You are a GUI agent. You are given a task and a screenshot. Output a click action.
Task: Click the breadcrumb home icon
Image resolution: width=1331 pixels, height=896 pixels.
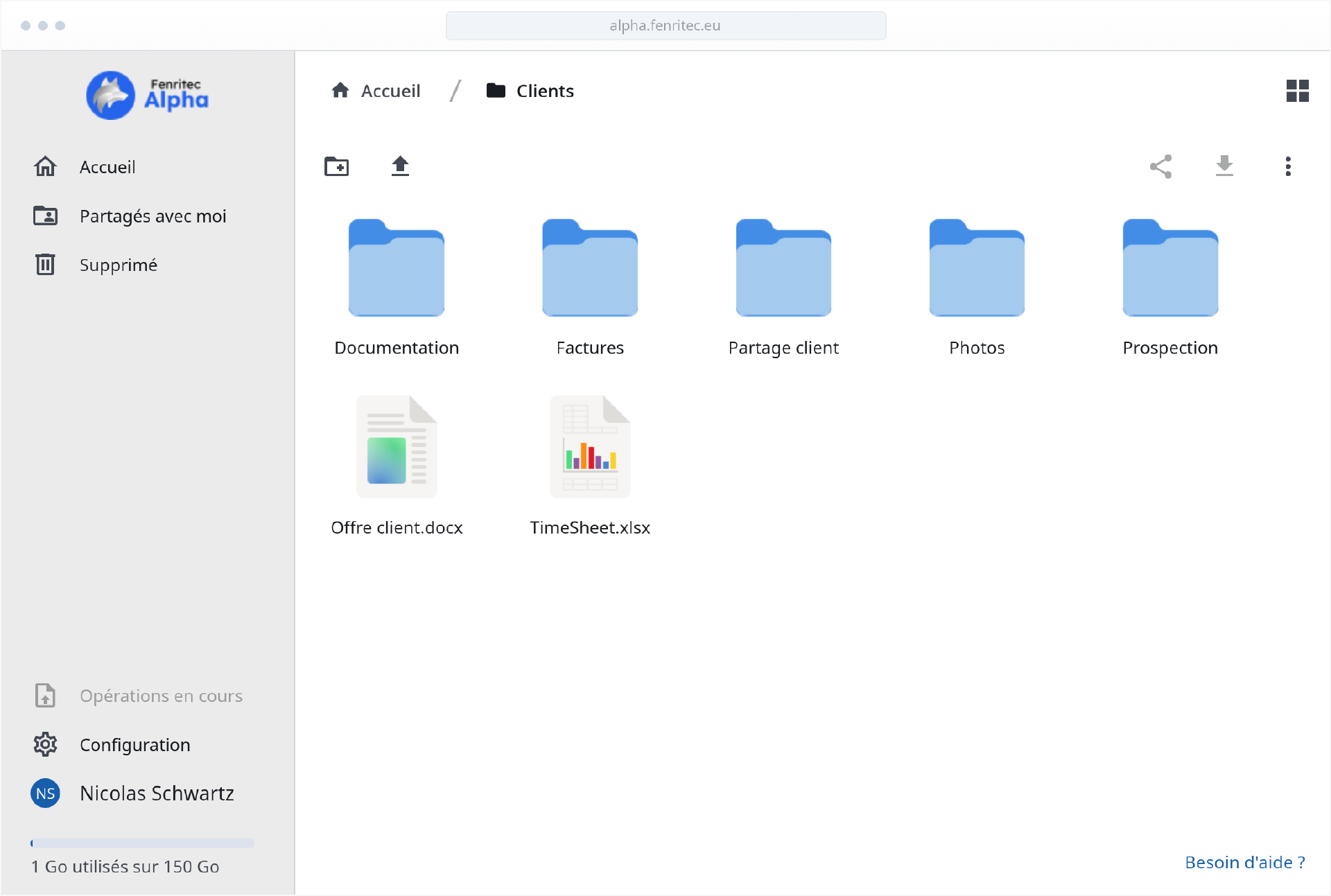(340, 90)
